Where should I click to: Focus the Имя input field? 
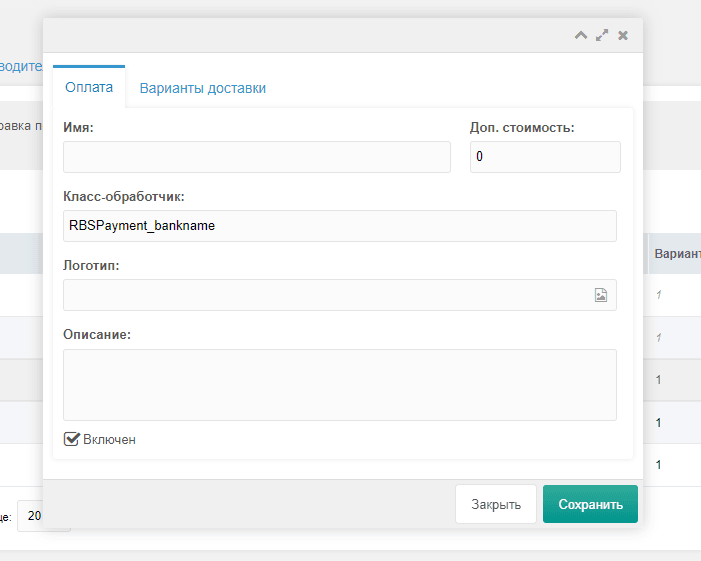click(x=257, y=157)
